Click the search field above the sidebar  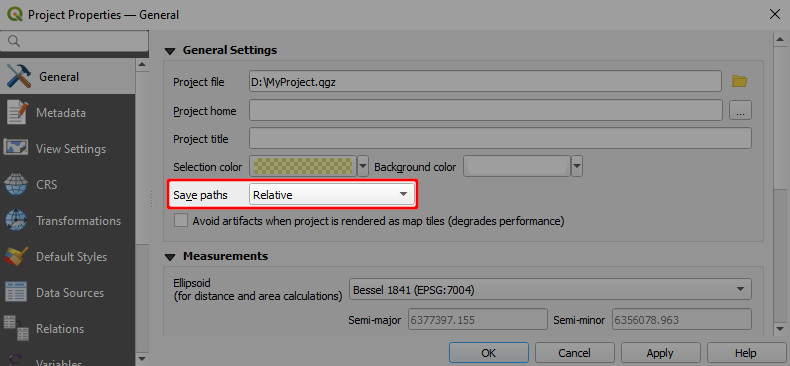pos(74,41)
